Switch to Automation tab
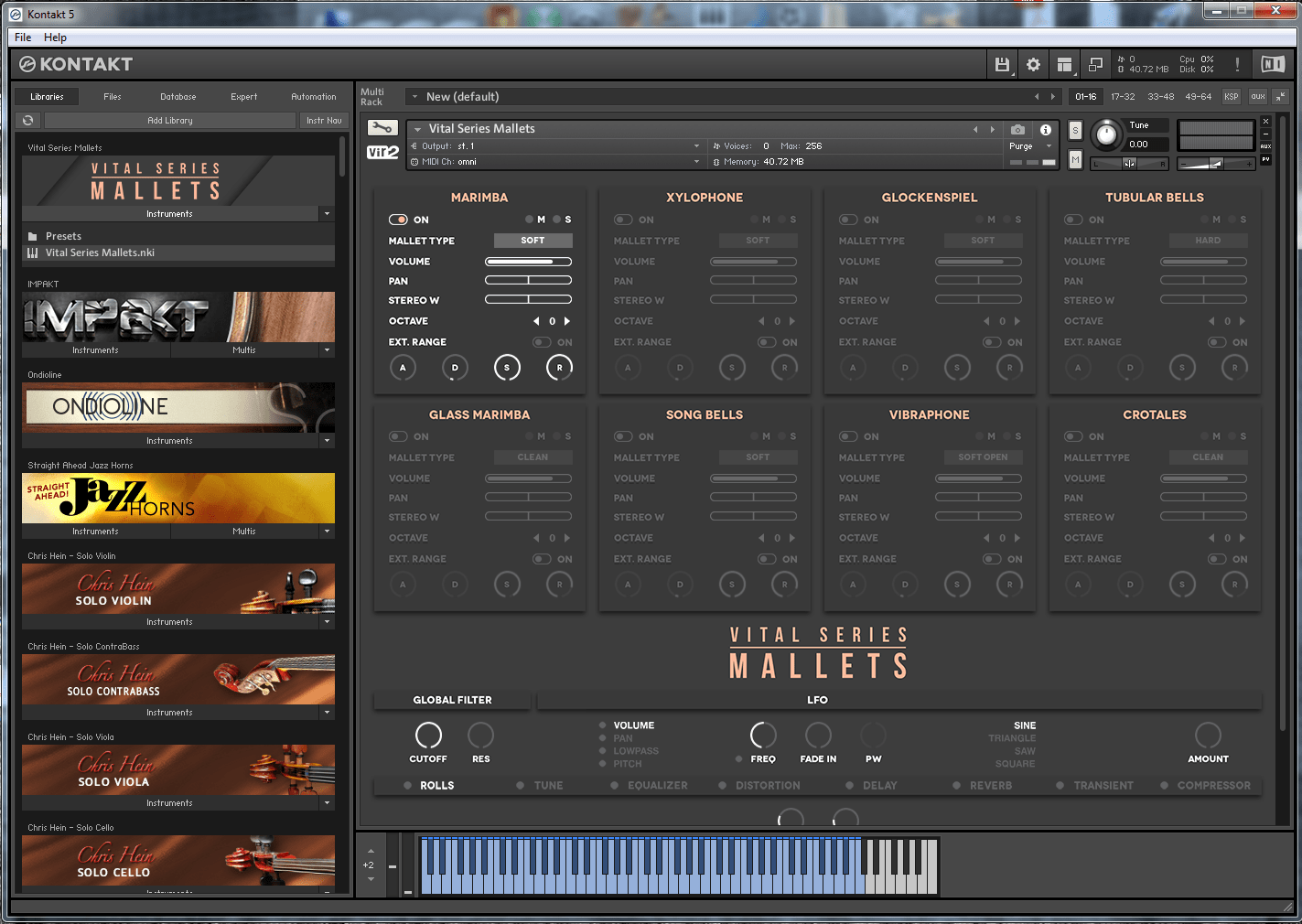This screenshot has height=924, width=1302. point(314,96)
